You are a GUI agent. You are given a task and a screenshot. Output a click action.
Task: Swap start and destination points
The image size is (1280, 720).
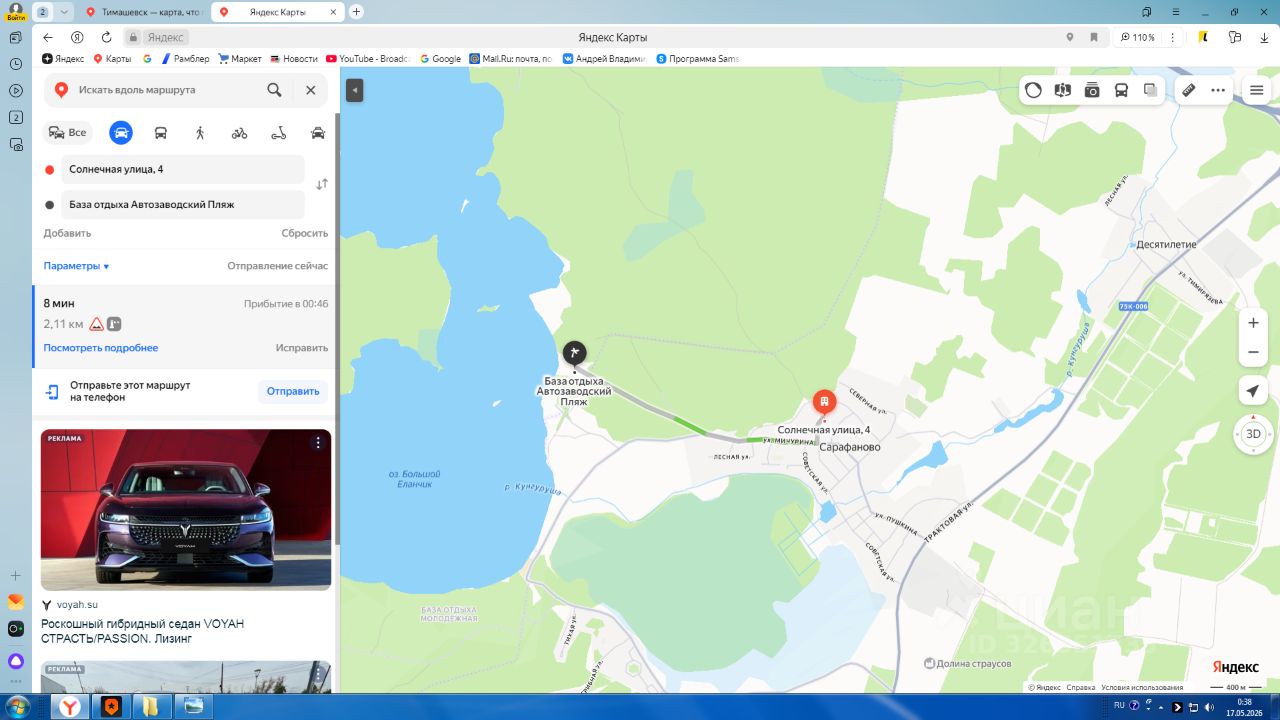pyautogui.click(x=322, y=185)
